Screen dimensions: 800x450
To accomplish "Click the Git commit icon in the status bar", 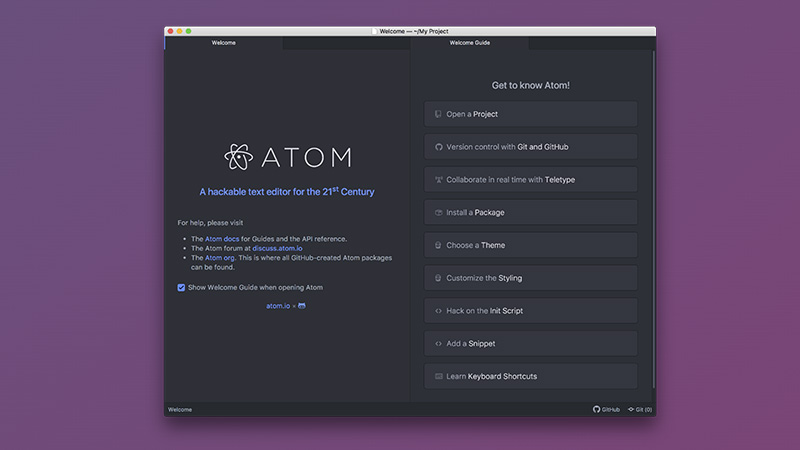I will point(631,409).
